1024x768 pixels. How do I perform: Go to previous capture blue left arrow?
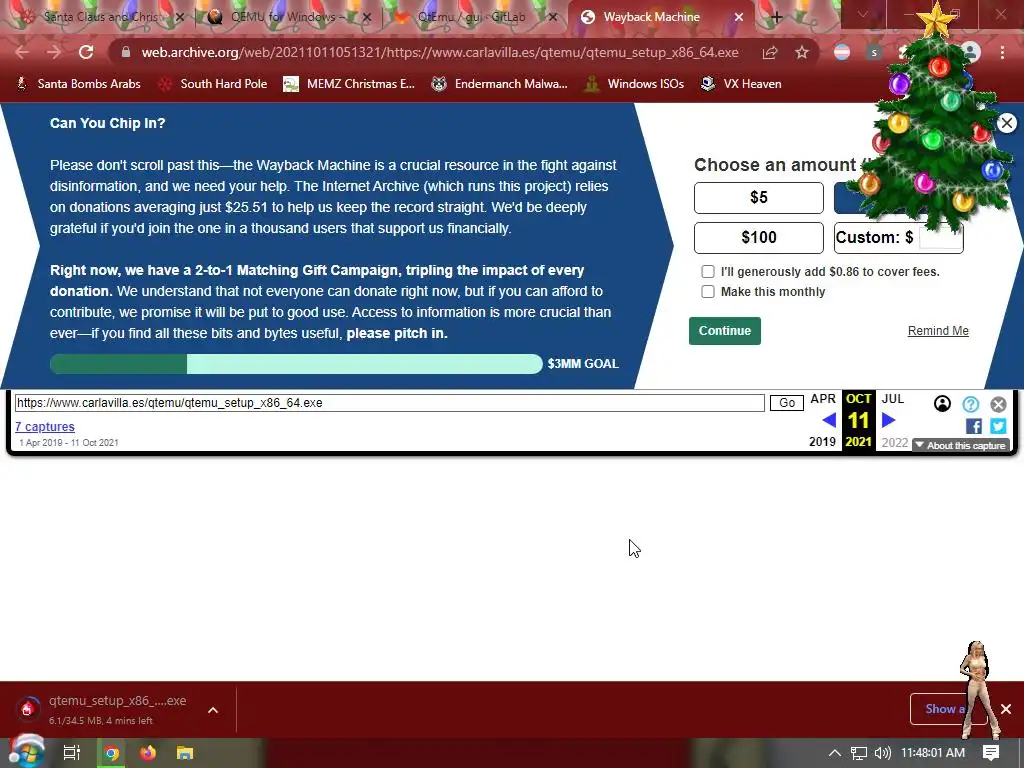[x=829, y=420]
